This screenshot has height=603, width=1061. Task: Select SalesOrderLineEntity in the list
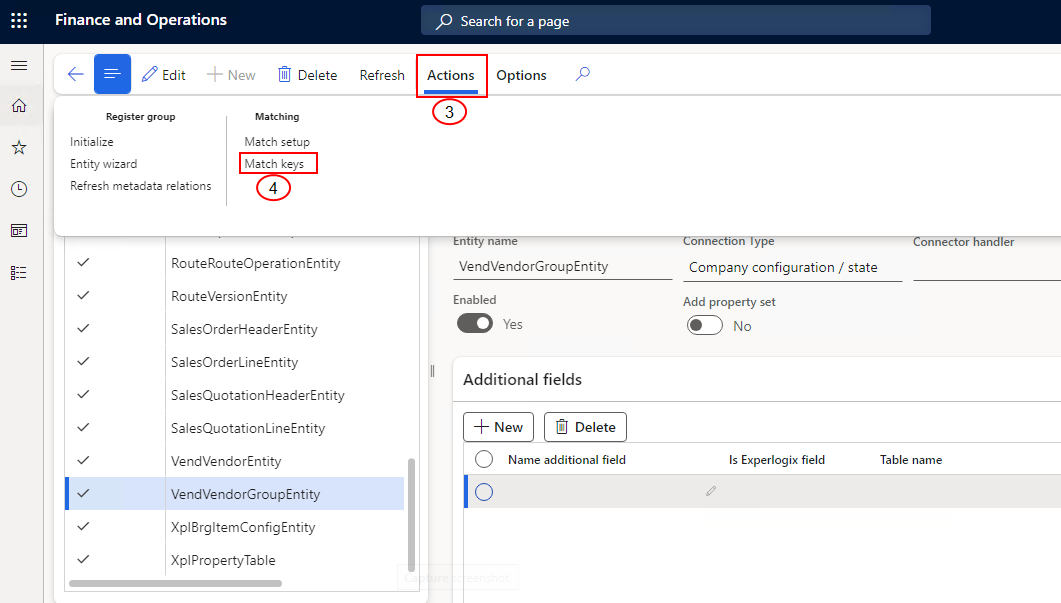[x=234, y=362]
